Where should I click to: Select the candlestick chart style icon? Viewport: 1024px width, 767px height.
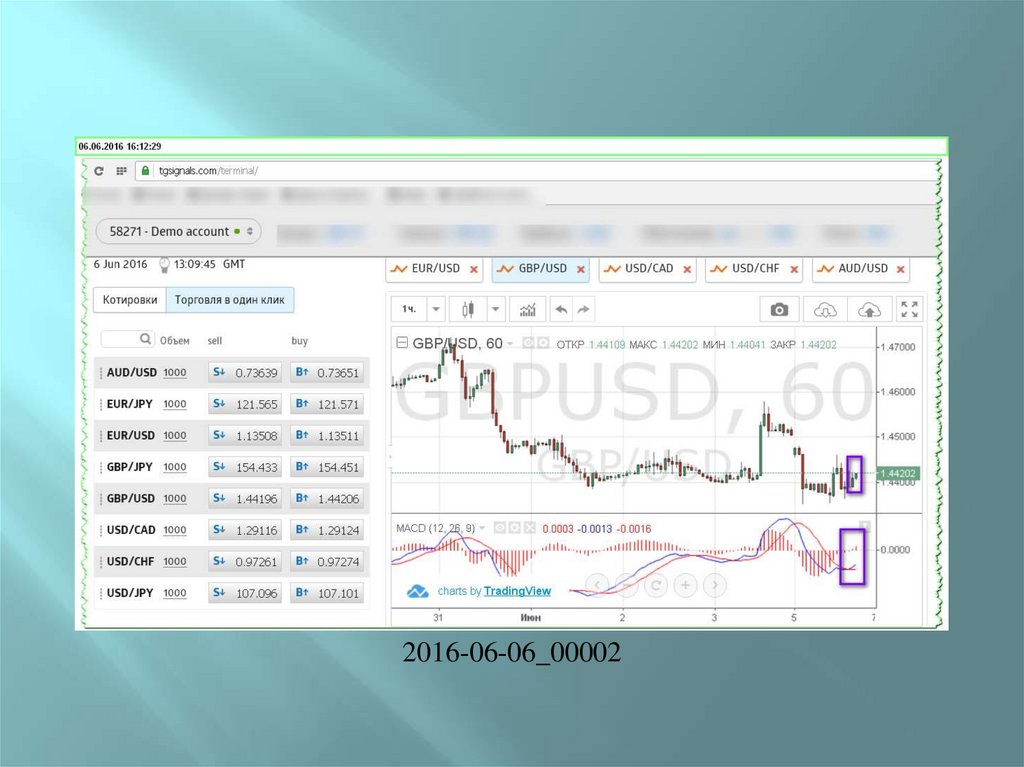[468, 309]
